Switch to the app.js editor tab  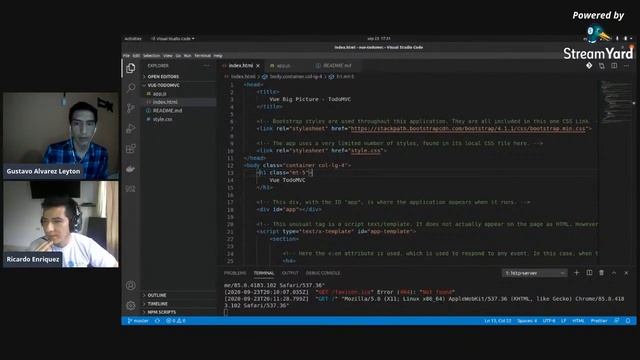click(283, 66)
